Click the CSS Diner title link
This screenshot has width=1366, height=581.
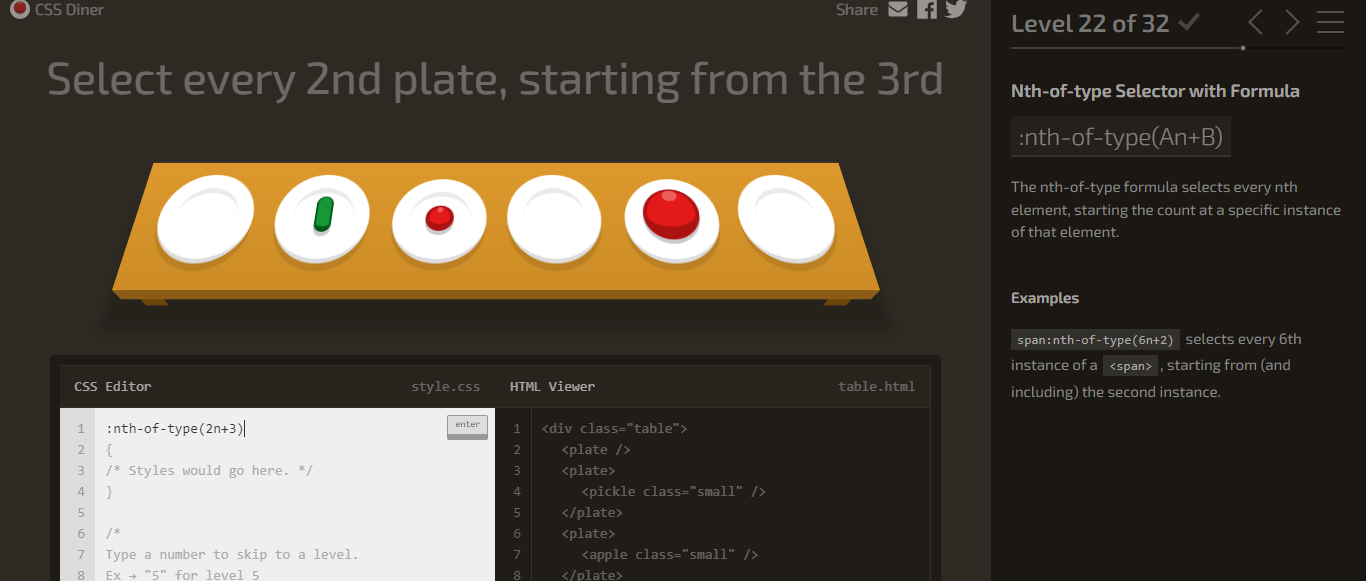pyautogui.click(x=69, y=10)
